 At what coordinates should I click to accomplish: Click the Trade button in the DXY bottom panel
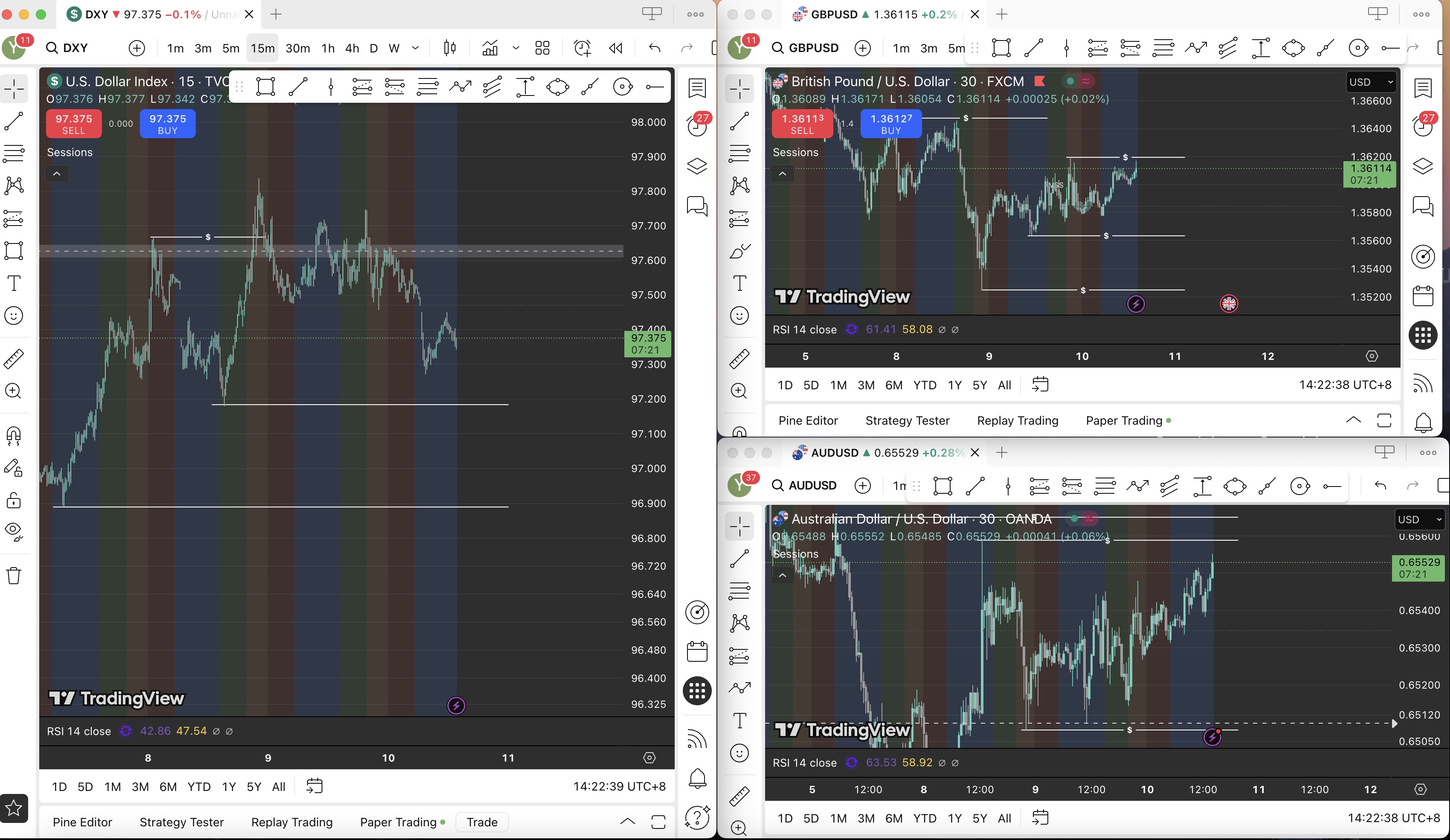(482, 822)
